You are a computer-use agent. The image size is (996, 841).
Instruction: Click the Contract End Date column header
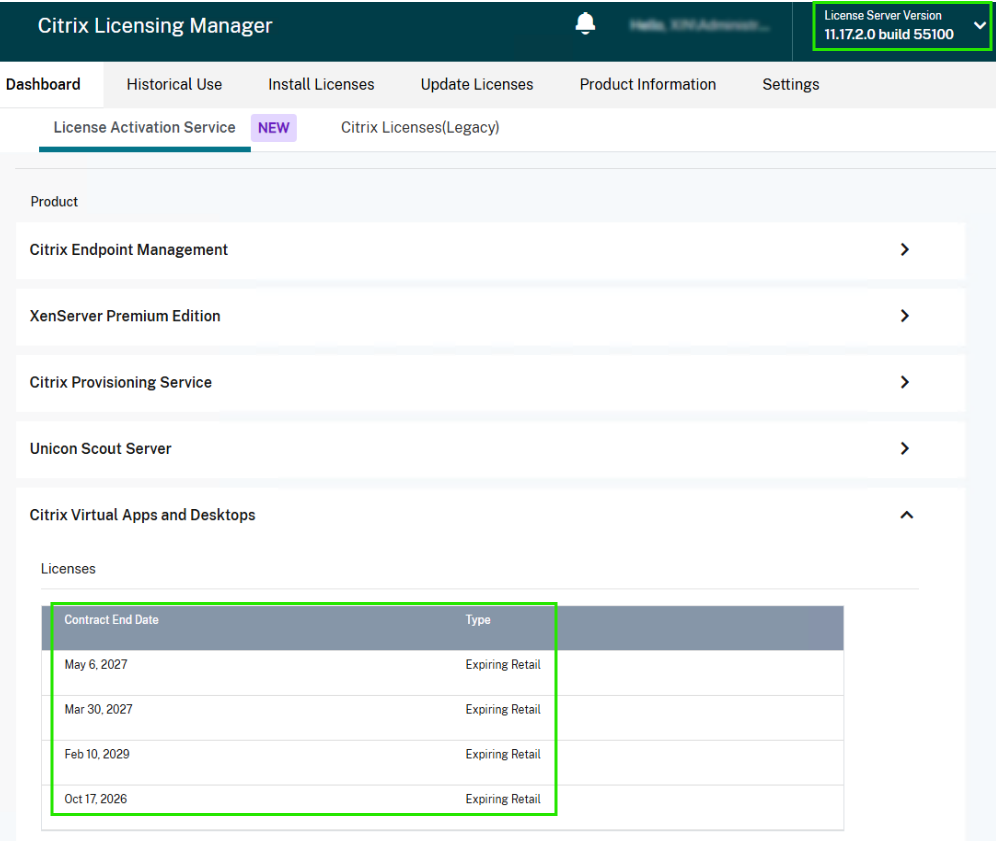(x=111, y=619)
